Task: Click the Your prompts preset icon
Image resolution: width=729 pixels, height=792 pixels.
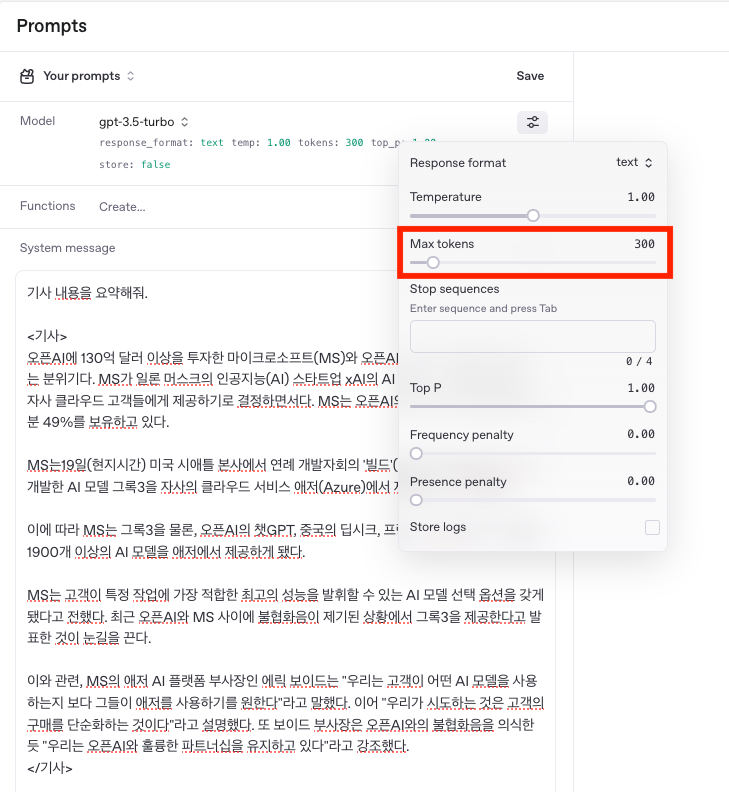Action: (27, 76)
